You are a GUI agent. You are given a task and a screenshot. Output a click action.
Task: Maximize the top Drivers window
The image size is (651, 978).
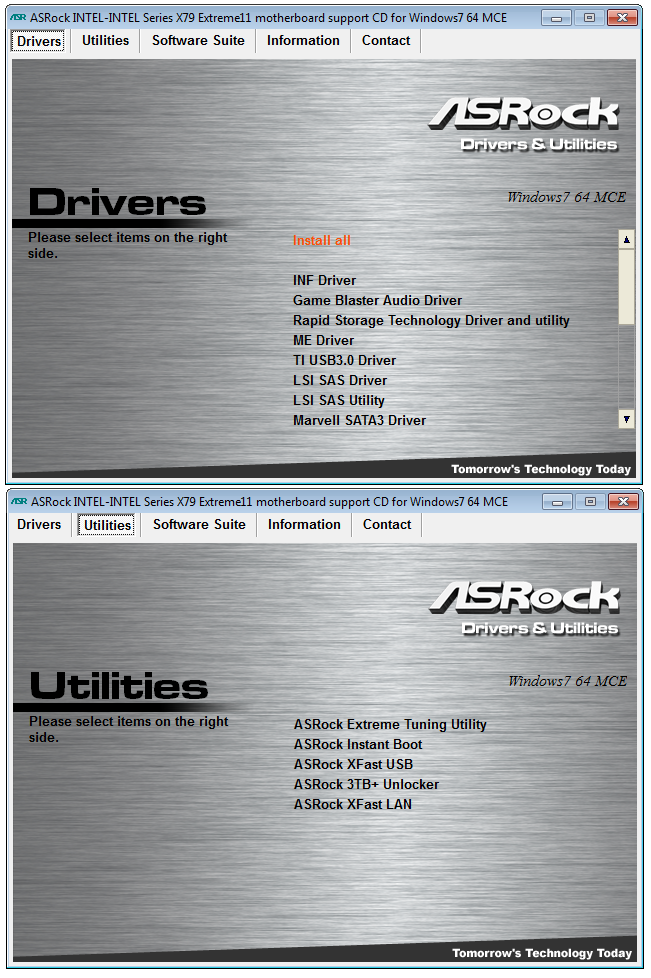click(x=589, y=17)
